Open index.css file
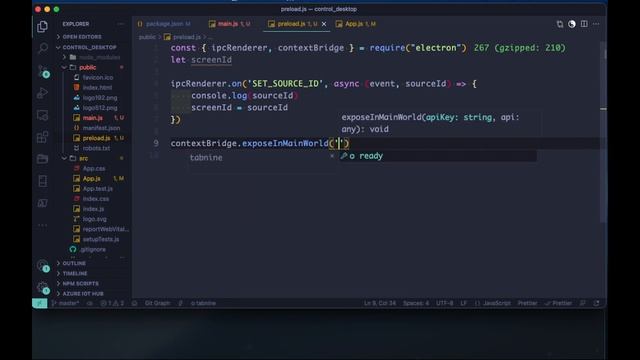640x360 pixels. tap(96, 199)
